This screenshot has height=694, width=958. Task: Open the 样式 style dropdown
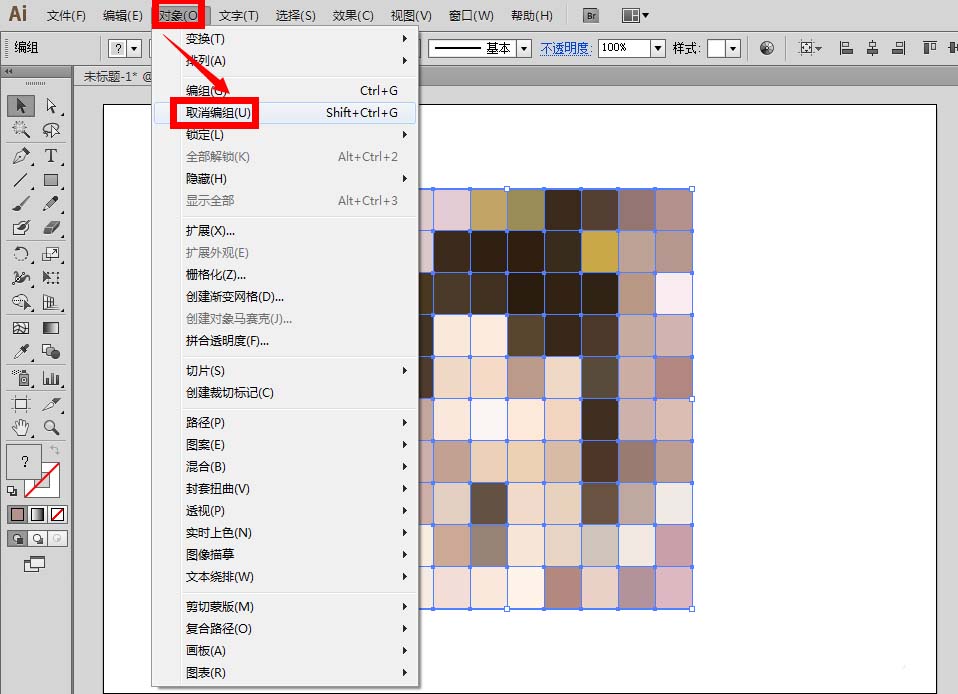(x=733, y=48)
